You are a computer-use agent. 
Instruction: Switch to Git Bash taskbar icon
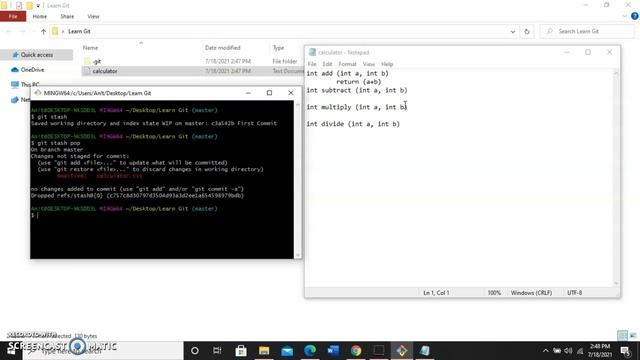click(402, 351)
